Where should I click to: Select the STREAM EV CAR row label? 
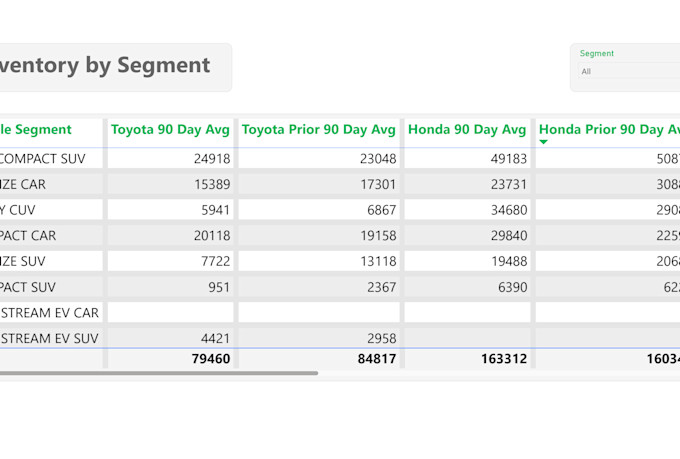coord(50,313)
